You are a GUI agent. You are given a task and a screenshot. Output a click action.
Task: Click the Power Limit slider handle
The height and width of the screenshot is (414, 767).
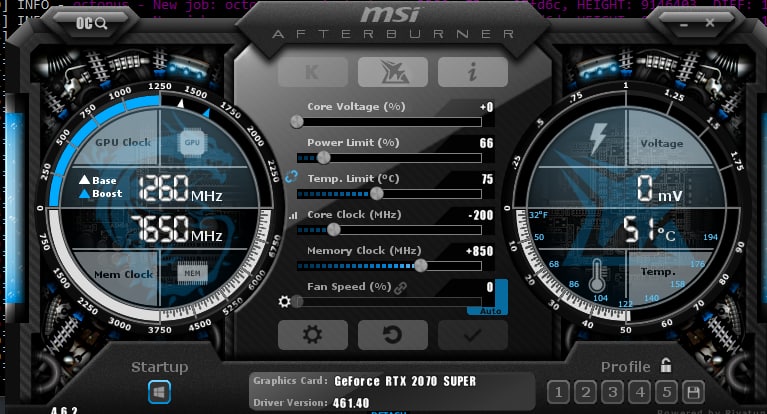323,158
